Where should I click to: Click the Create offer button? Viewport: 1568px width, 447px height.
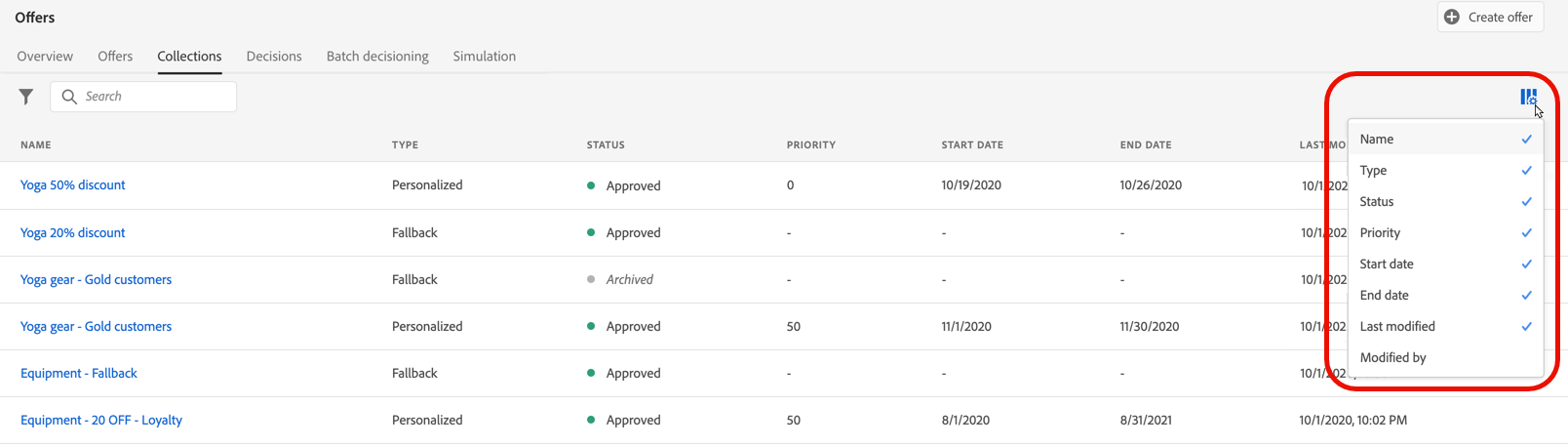point(1490,17)
